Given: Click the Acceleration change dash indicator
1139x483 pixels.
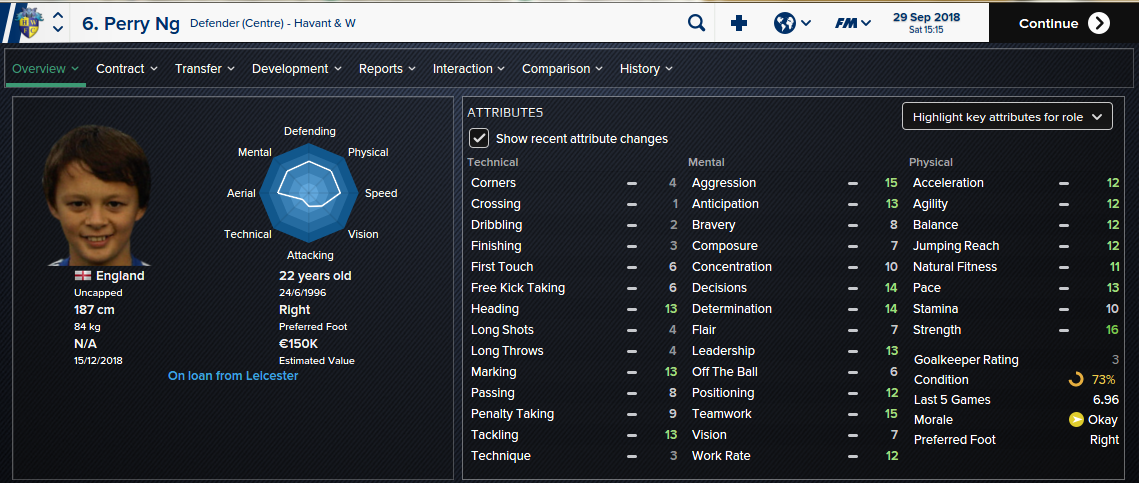Looking at the screenshot, I should tap(1063, 183).
